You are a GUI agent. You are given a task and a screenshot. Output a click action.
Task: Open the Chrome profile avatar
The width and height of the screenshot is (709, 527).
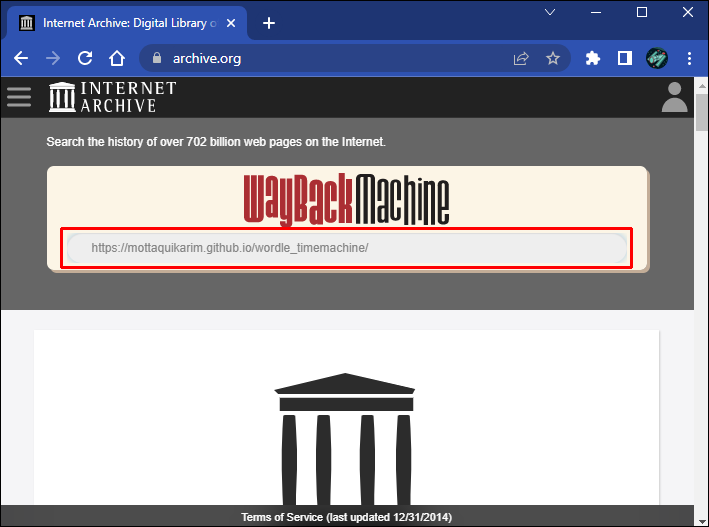[x=657, y=58]
